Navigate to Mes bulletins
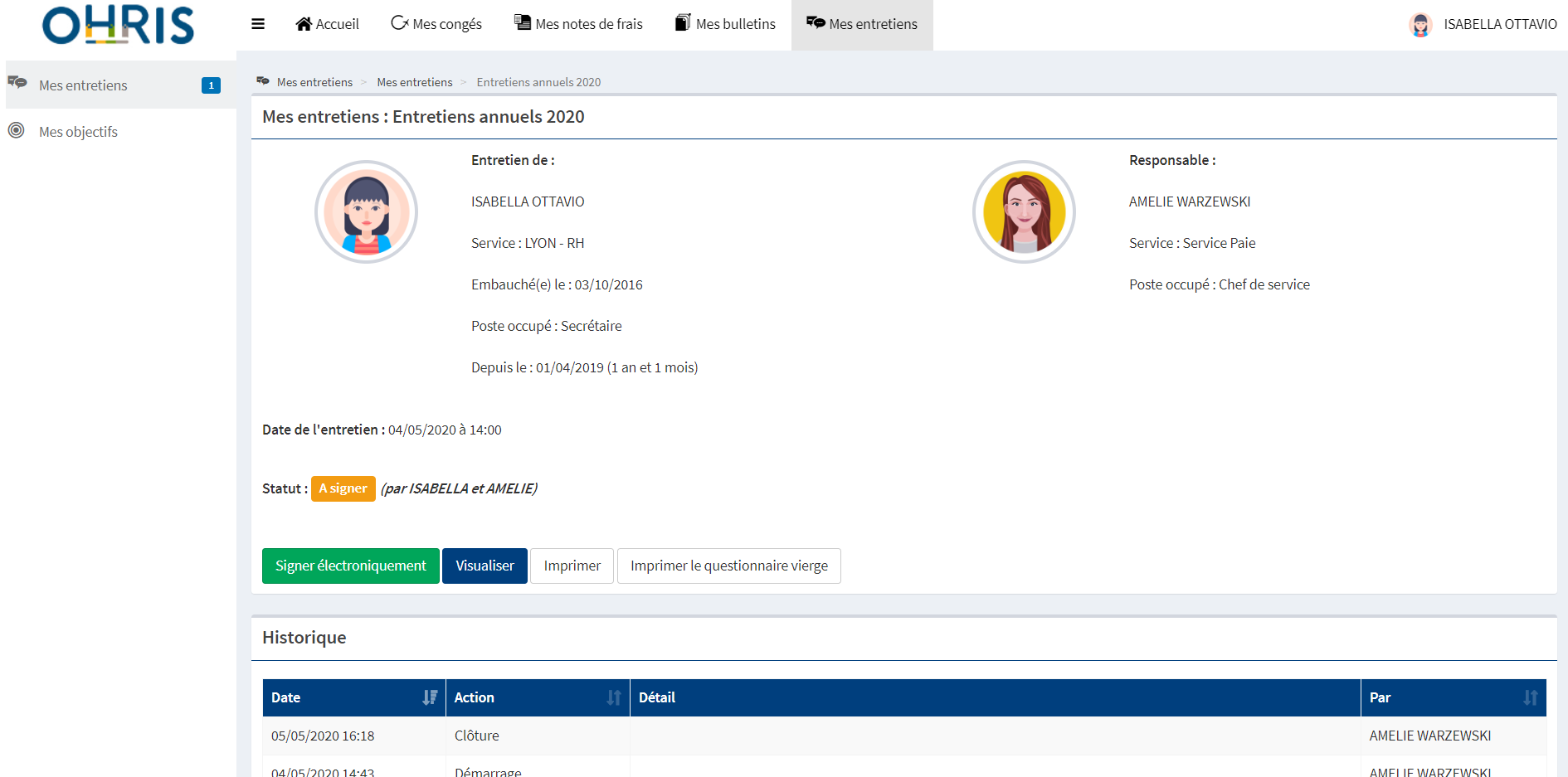1568x777 pixels. (x=725, y=24)
